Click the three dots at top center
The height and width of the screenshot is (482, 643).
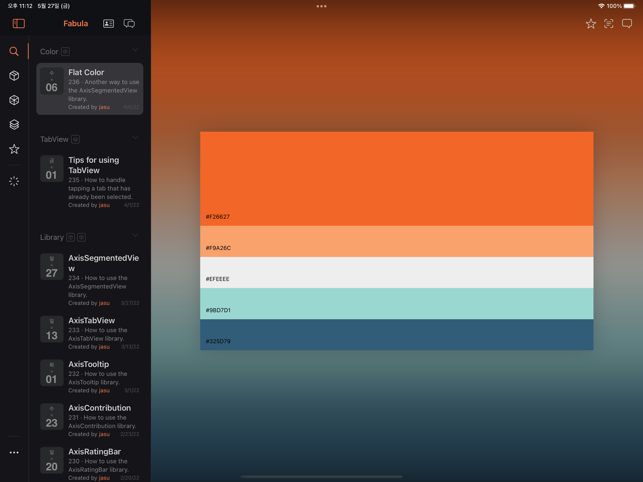coord(321,6)
